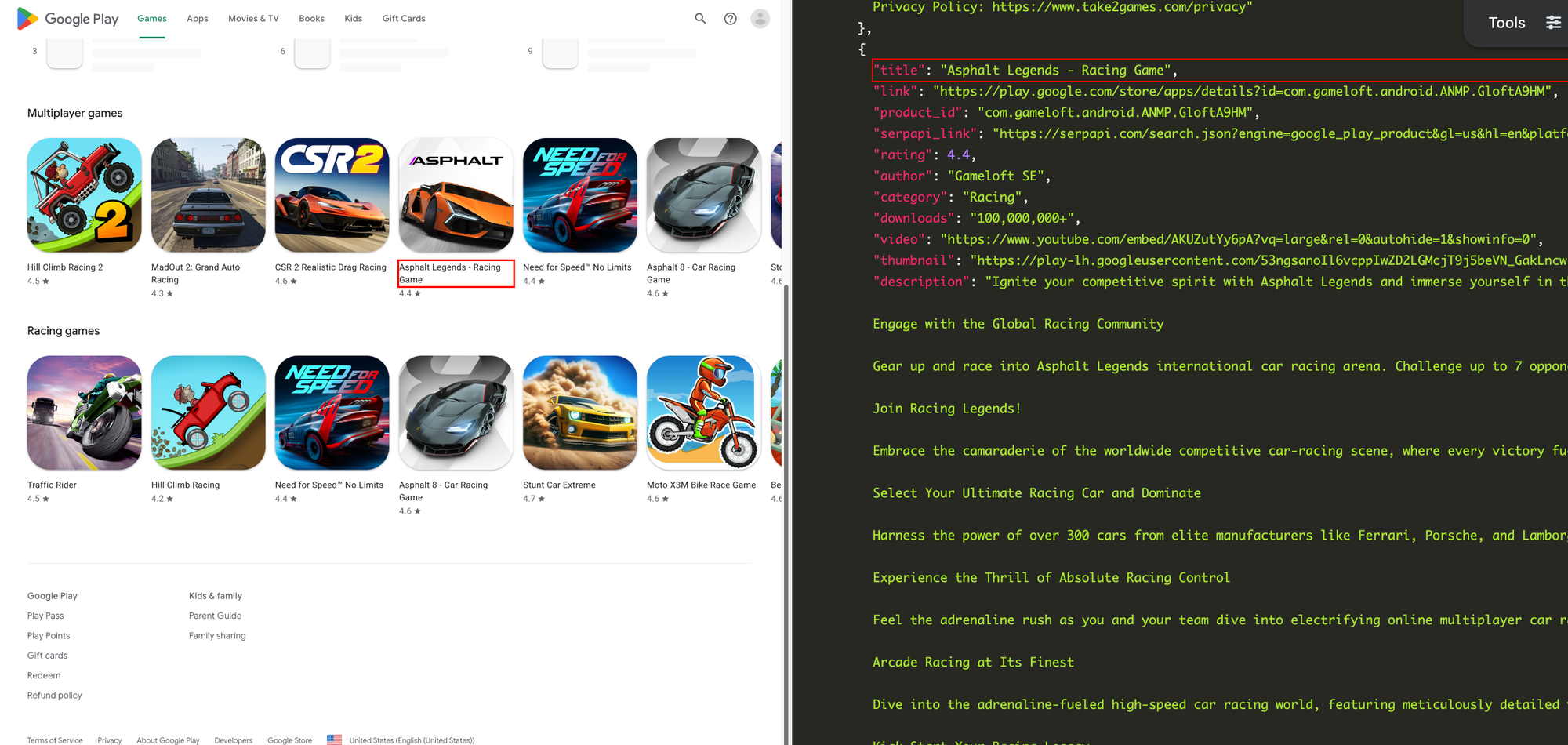
Task: Open the Kids tab
Action: pyautogui.click(x=354, y=18)
